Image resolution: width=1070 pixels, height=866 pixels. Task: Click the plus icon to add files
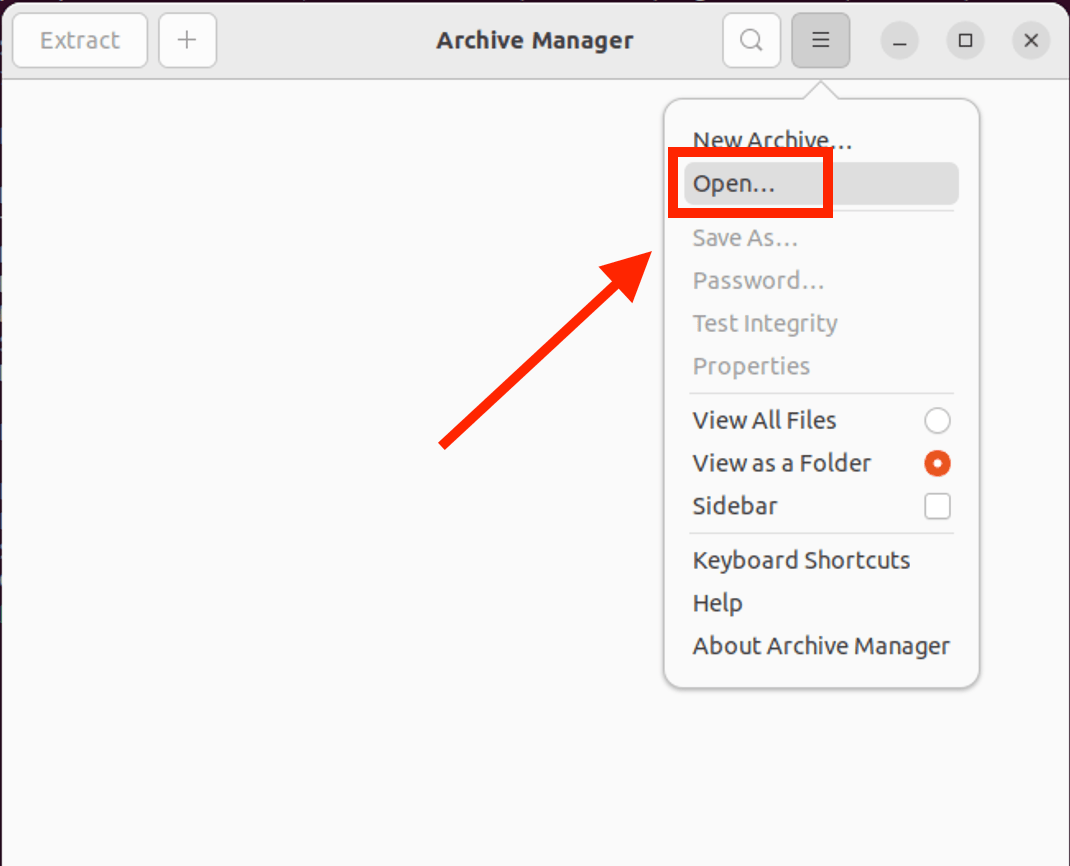[187, 40]
